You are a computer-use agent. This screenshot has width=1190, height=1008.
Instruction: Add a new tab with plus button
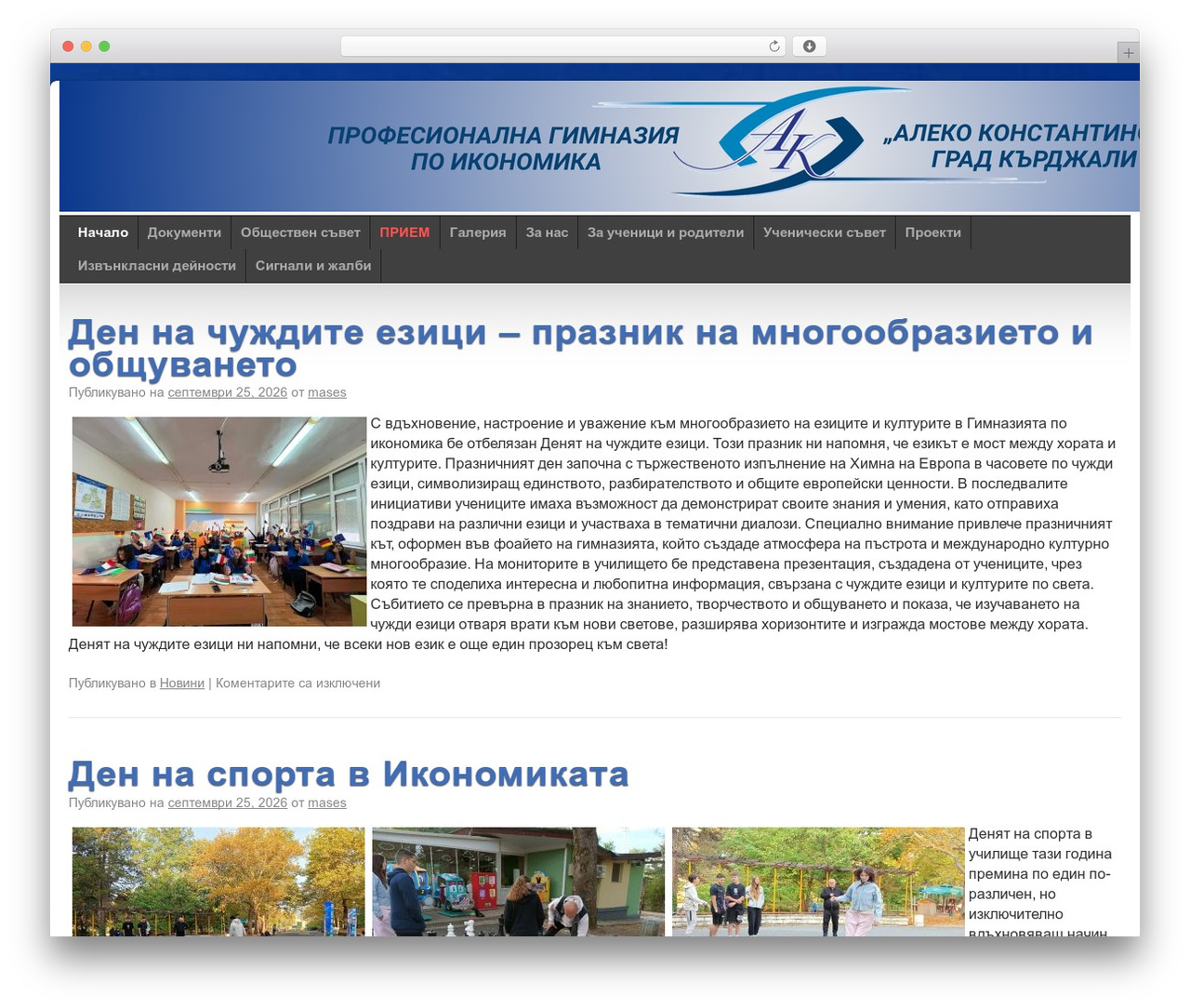pyautogui.click(x=1128, y=53)
